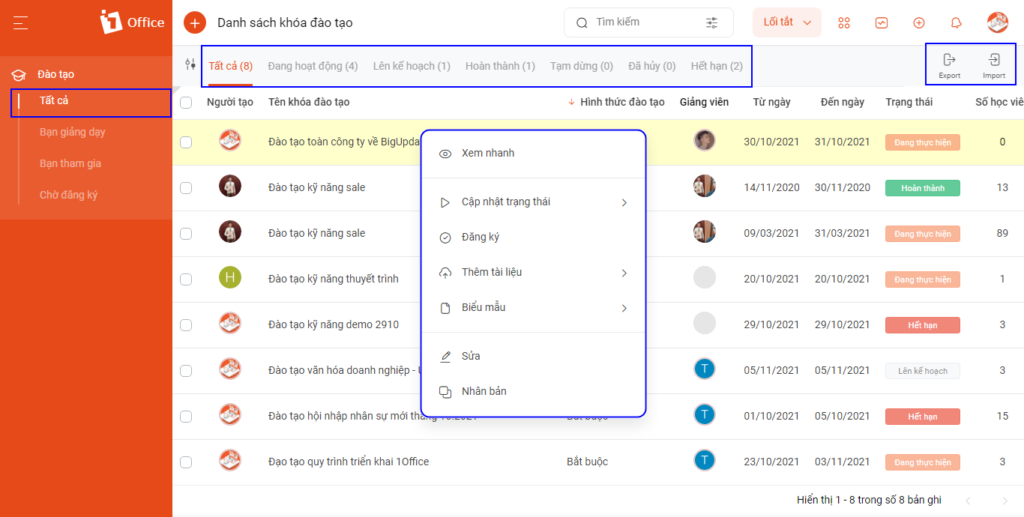The width and height of the screenshot is (1024, 517).
Task: Open the activity monitor icon in header
Action: pyautogui.click(x=882, y=23)
